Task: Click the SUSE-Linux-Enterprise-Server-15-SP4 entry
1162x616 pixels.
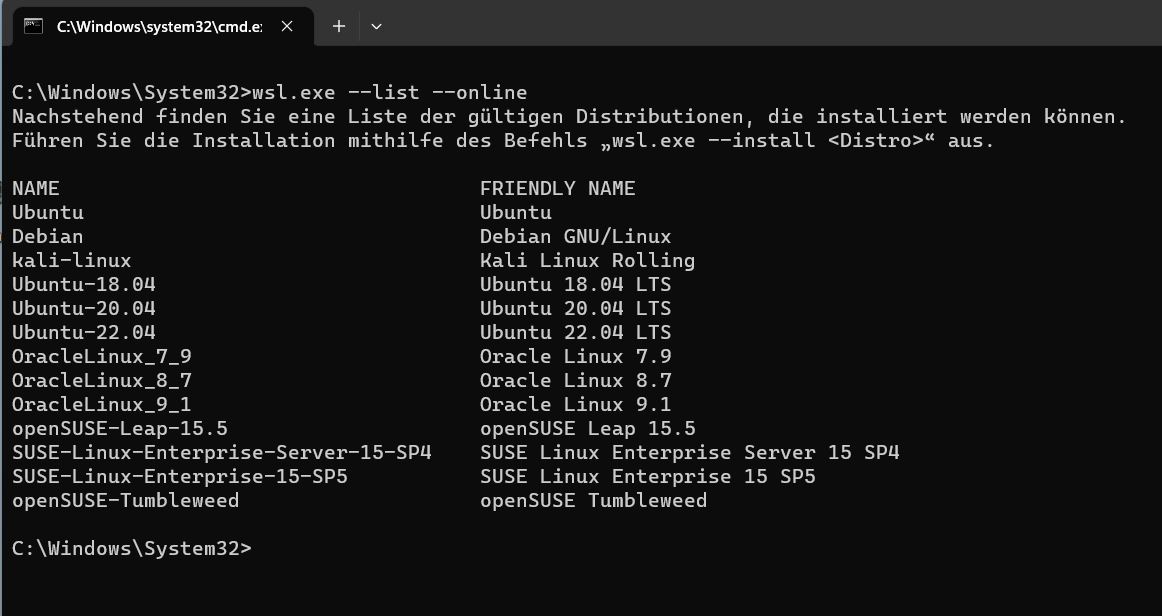Action: pyautogui.click(x=222, y=452)
